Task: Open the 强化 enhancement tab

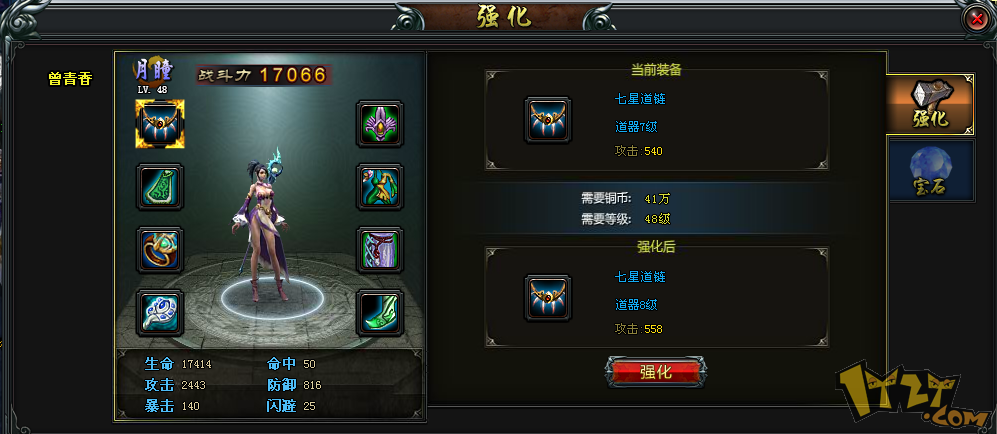Action: click(930, 104)
